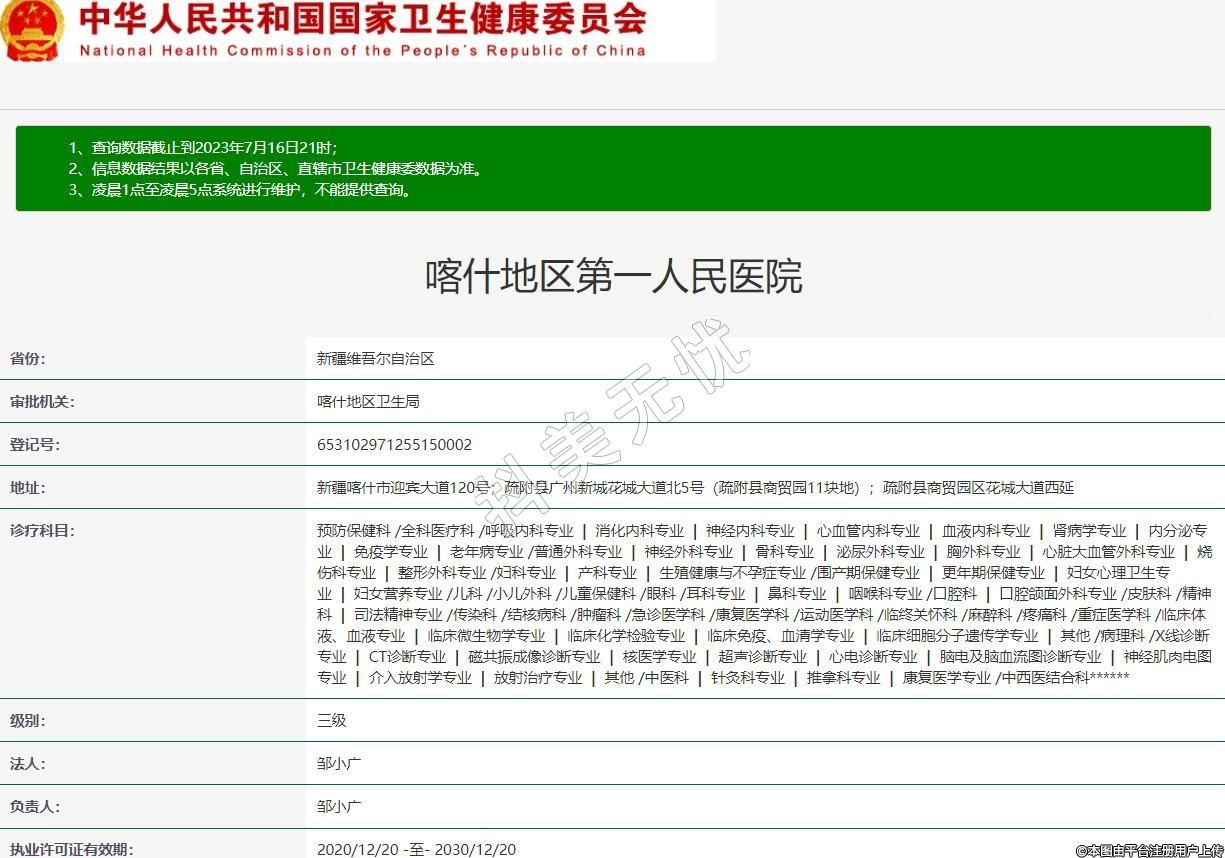Click the notice about 凌晨1点至5点 system maintenance

click(240, 190)
